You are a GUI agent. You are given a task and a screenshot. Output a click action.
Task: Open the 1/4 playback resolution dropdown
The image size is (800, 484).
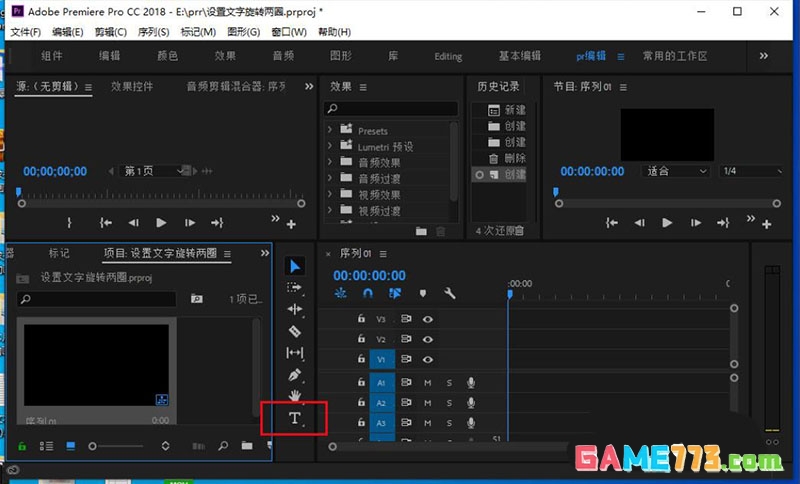751,171
